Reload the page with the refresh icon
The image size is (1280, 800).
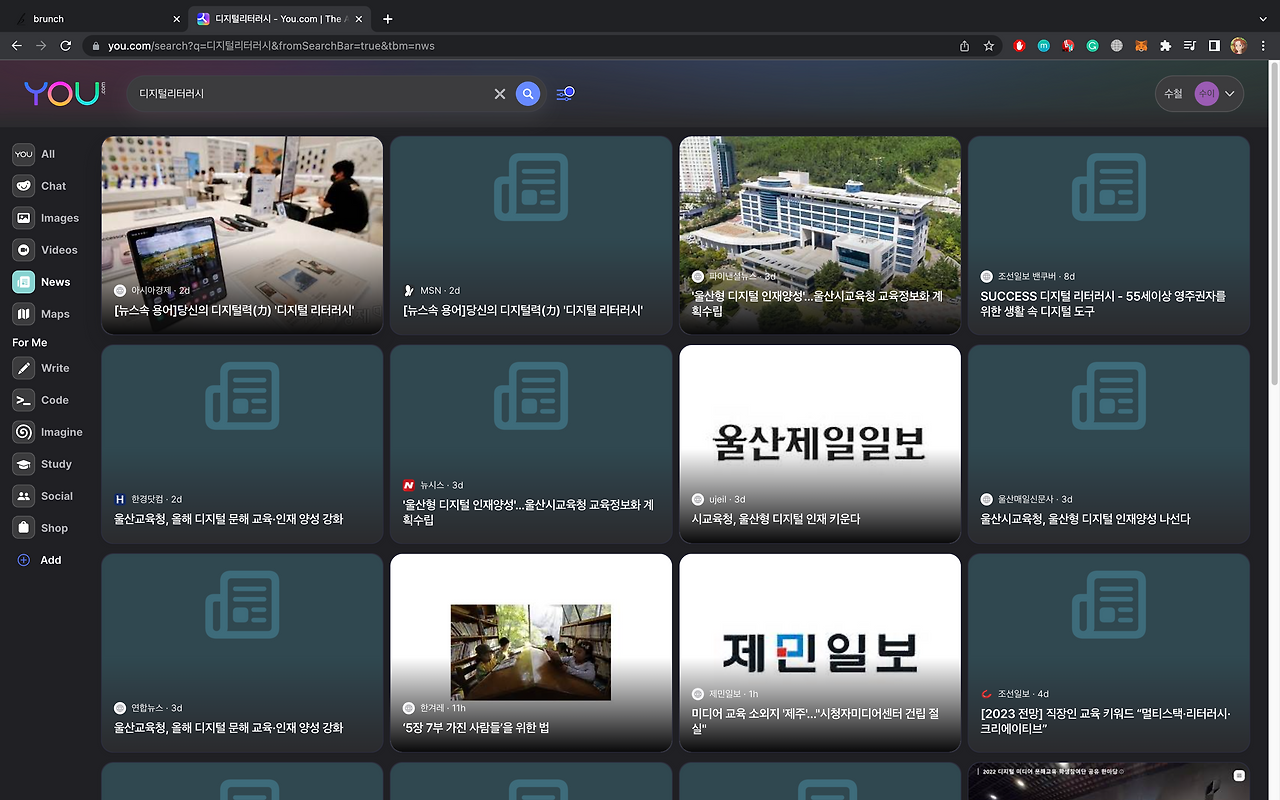tap(66, 46)
